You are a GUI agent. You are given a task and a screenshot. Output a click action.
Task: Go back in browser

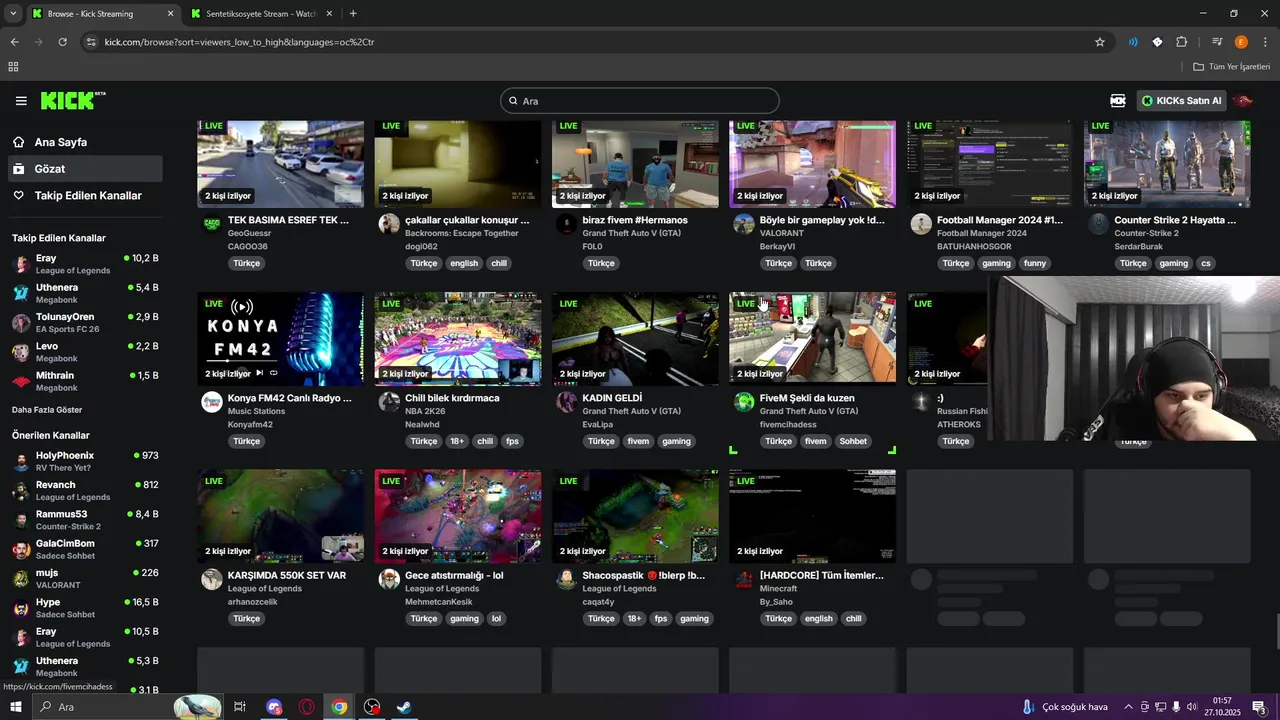[14, 42]
